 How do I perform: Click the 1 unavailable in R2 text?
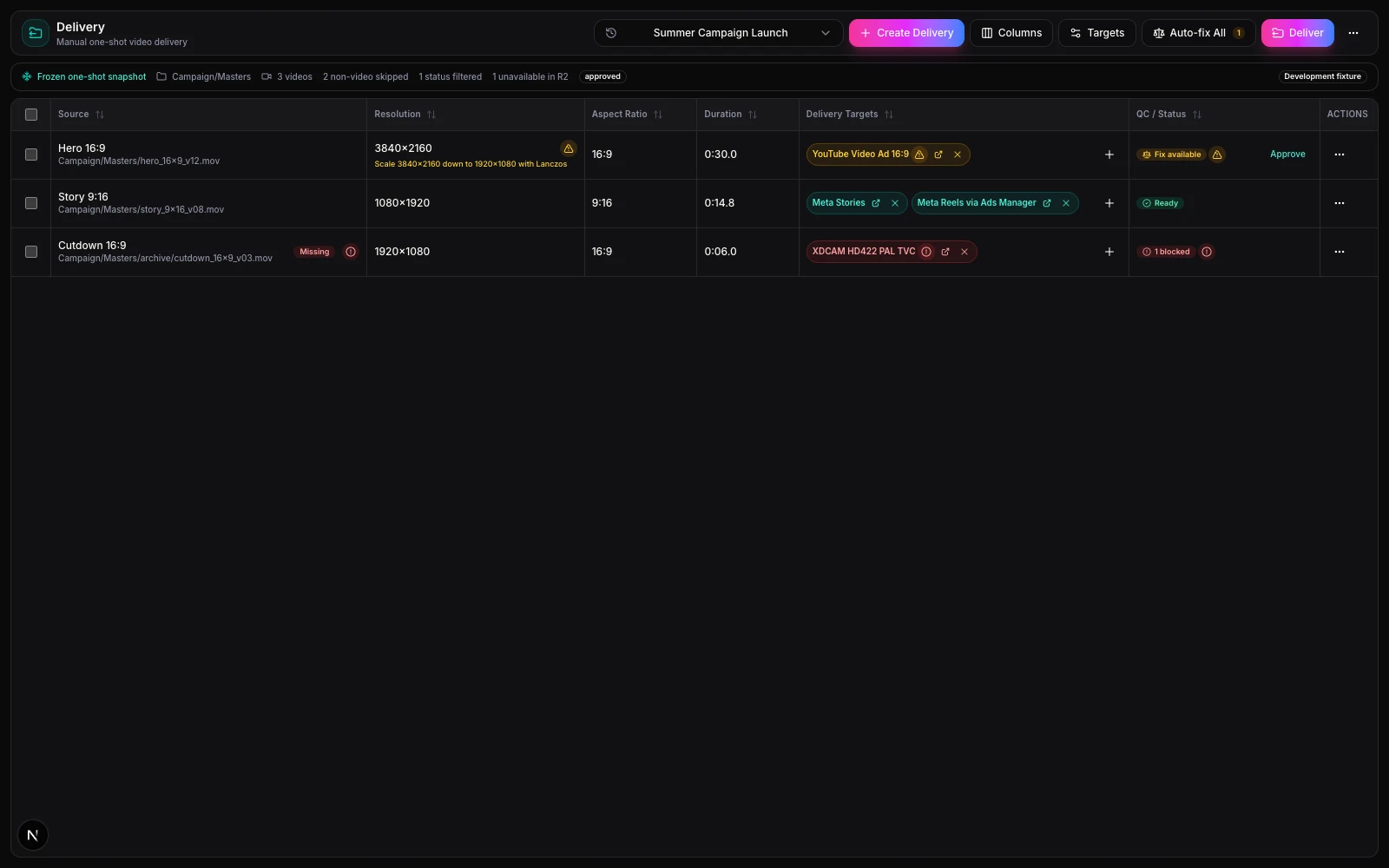click(x=530, y=77)
